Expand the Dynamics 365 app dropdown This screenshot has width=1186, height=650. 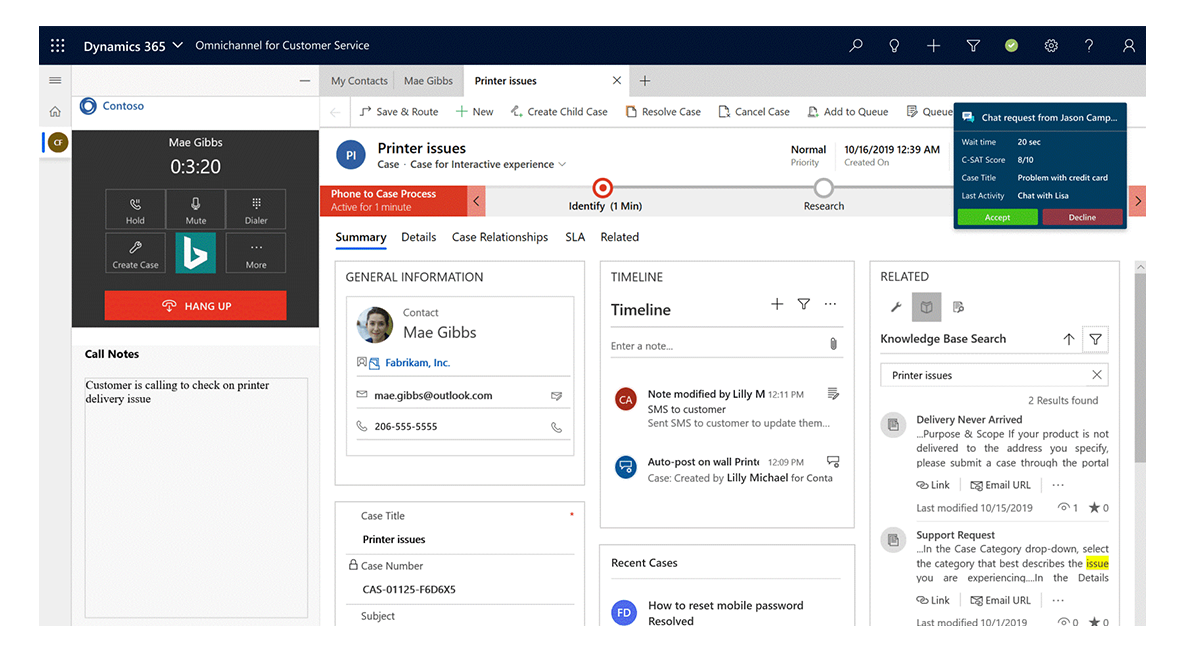click(x=178, y=46)
